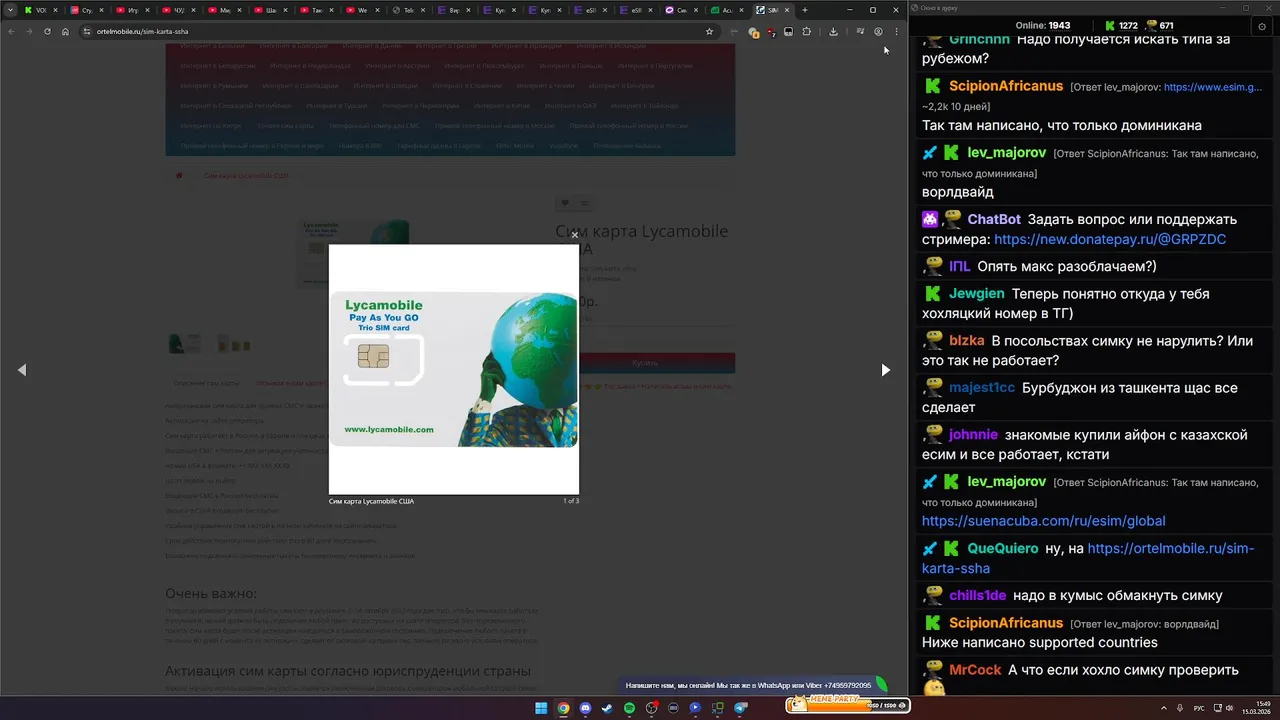Viewport: 1280px width, 720px height.
Task: Switch to the first 'VOI' browser tab
Action: point(40,10)
